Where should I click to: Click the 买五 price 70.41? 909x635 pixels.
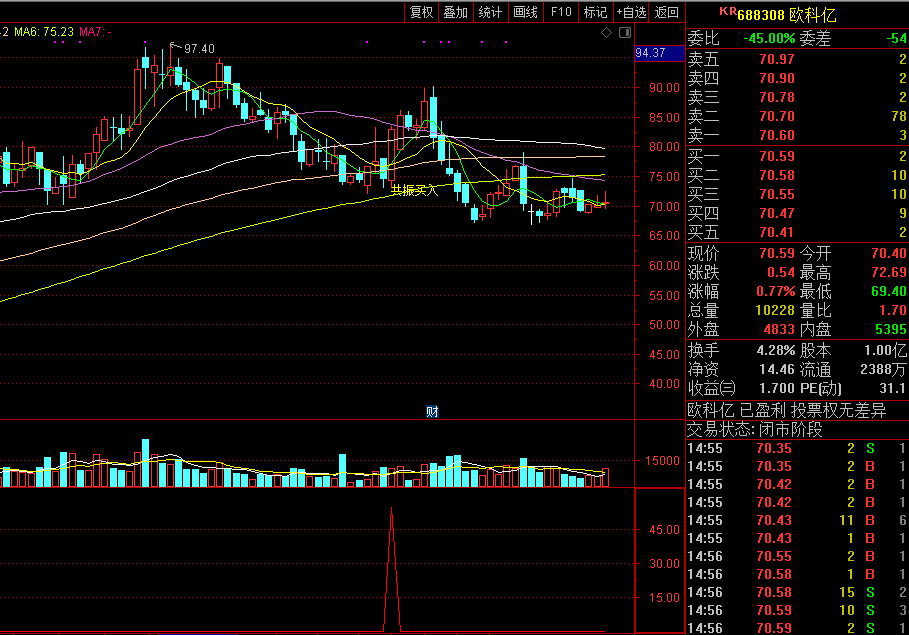[777, 233]
